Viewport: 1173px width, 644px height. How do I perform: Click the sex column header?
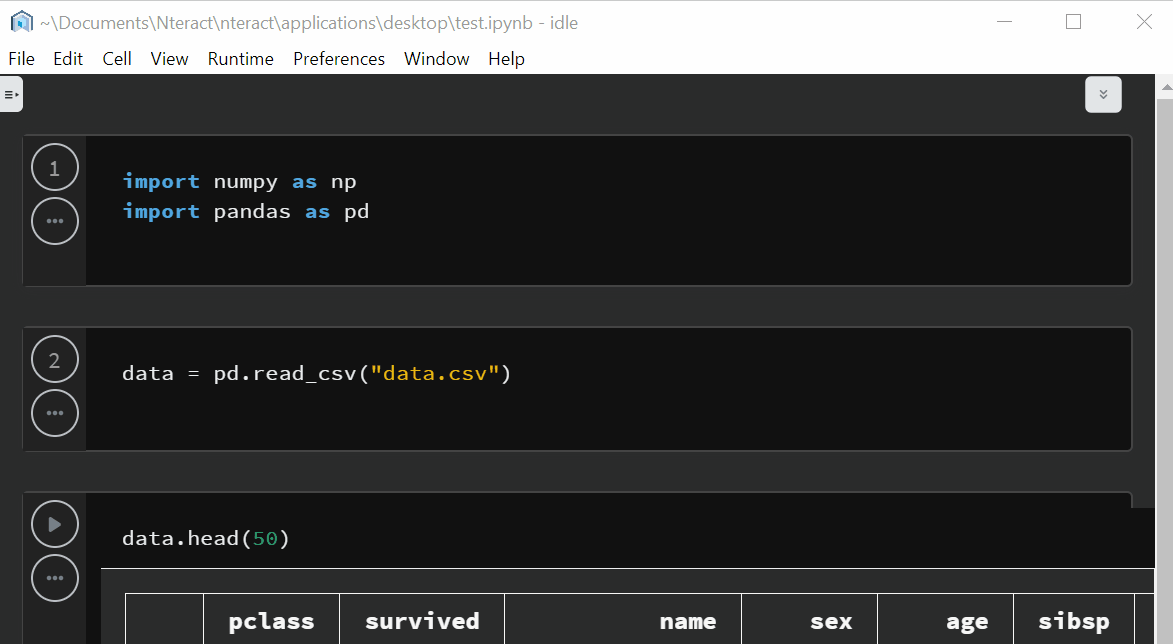click(x=809, y=621)
